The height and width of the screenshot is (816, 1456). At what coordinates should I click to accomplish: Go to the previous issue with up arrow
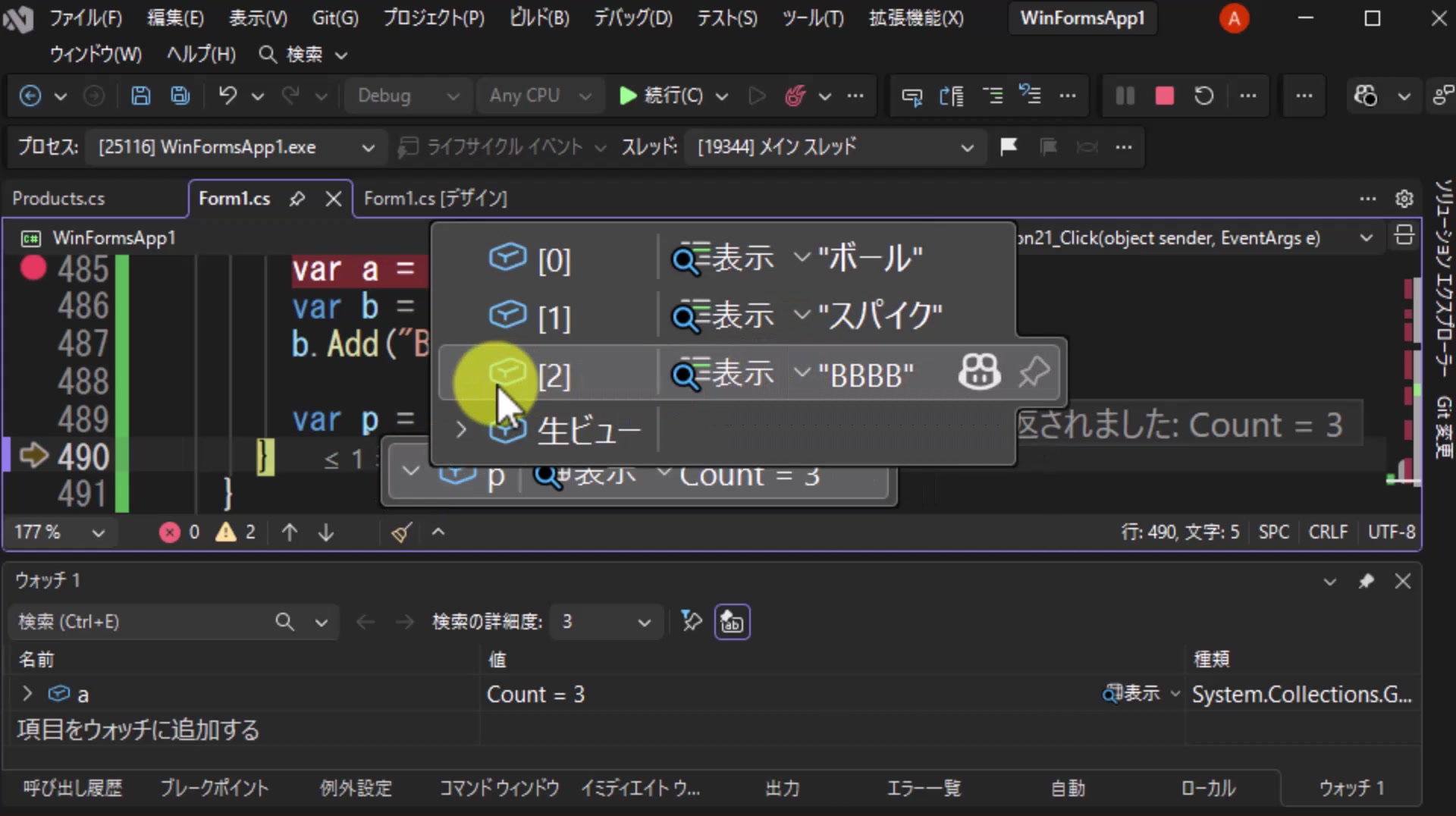coord(289,532)
